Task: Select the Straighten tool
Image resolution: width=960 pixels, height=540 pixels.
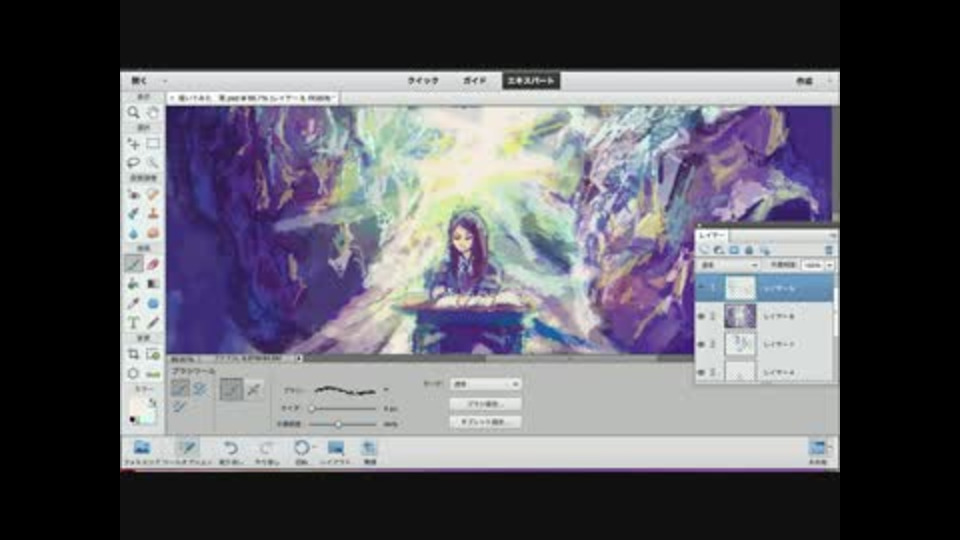Action: (152, 373)
